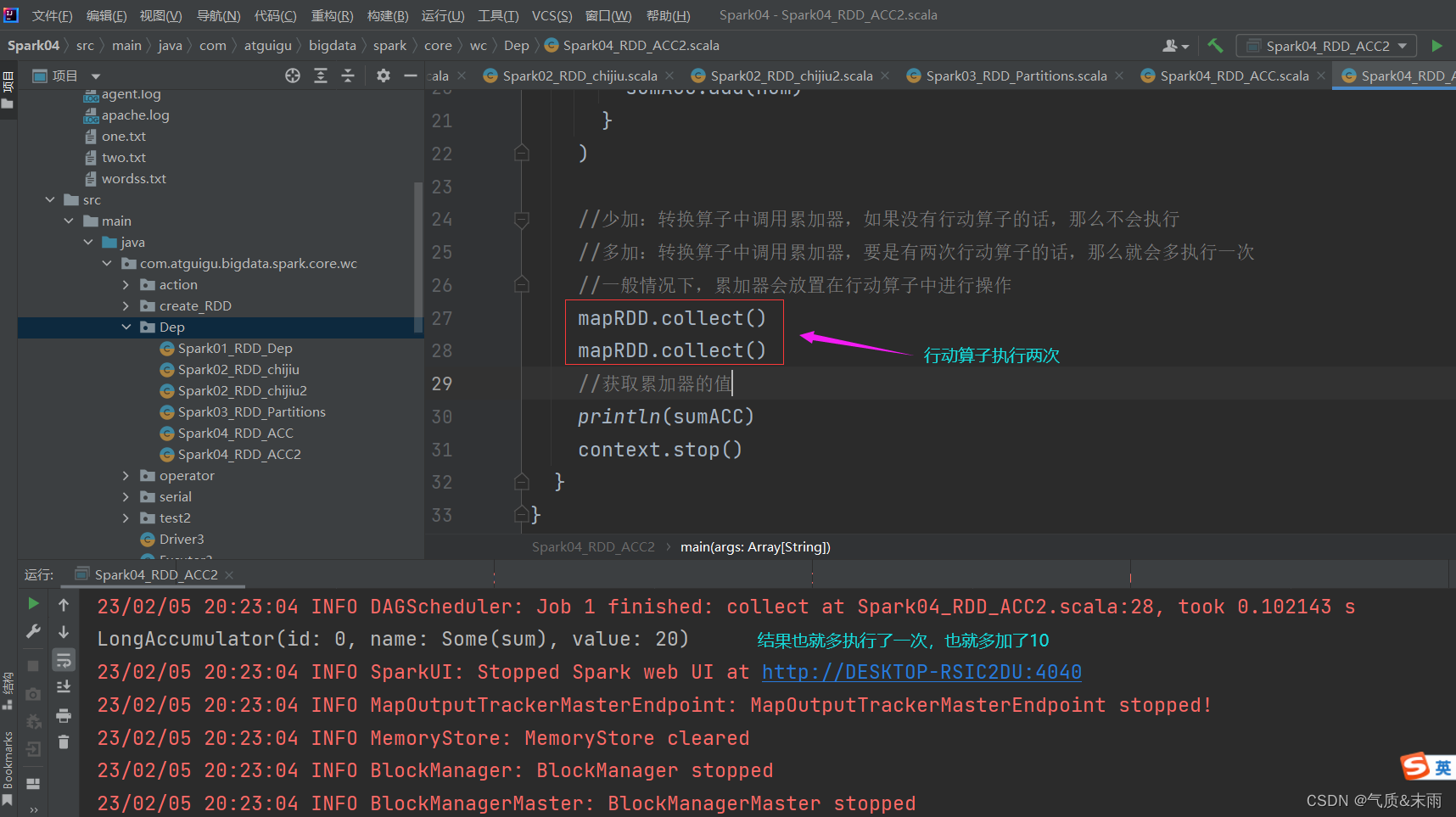Expand the create_RDD package
The width and height of the screenshot is (1456, 817).
coord(126,305)
